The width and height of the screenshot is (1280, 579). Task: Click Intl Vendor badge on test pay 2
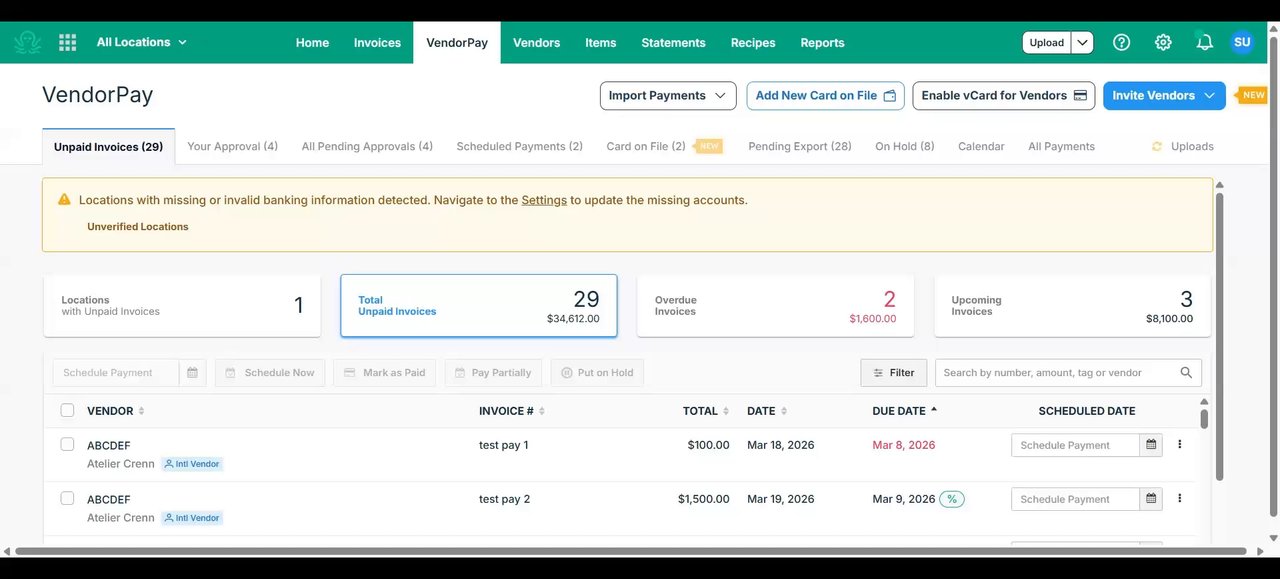pyautogui.click(x=192, y=518)
